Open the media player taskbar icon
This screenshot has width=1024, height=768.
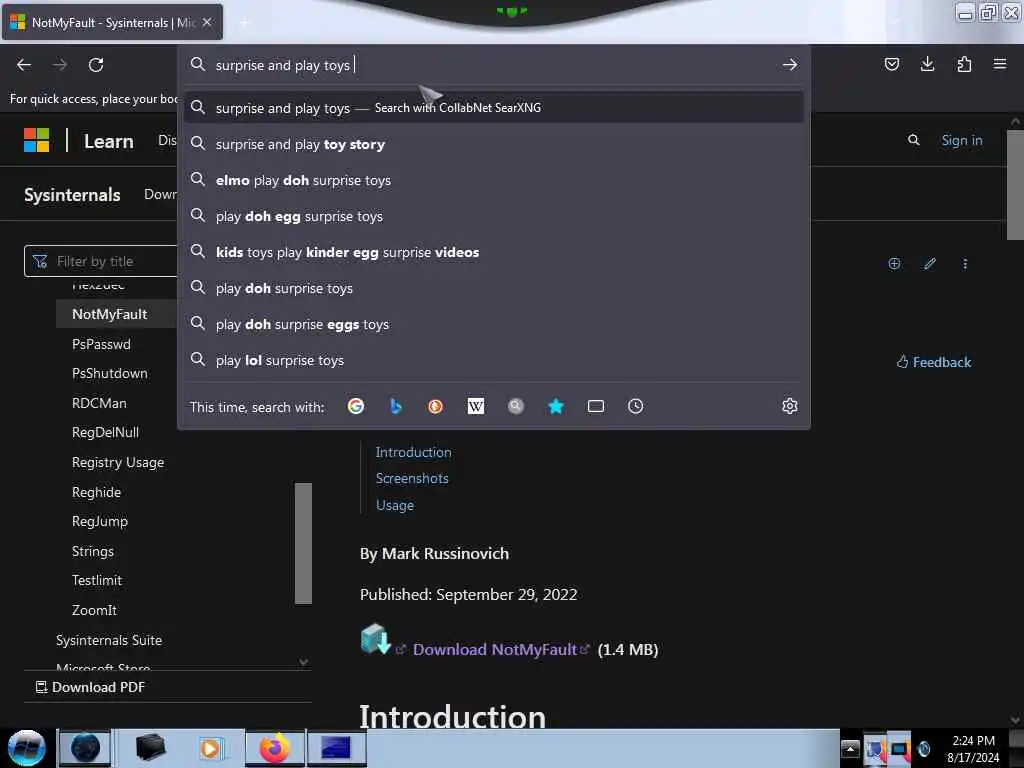[x=210, y=748]
